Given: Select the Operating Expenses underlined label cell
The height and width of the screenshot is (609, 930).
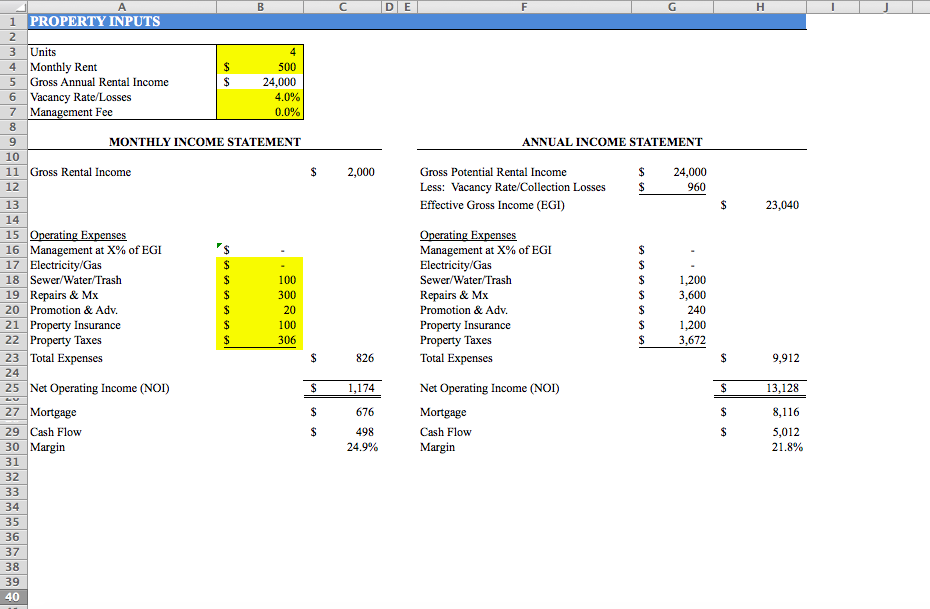Looking at the screenshot, I should pyautogui.click(x=78, y=234).
